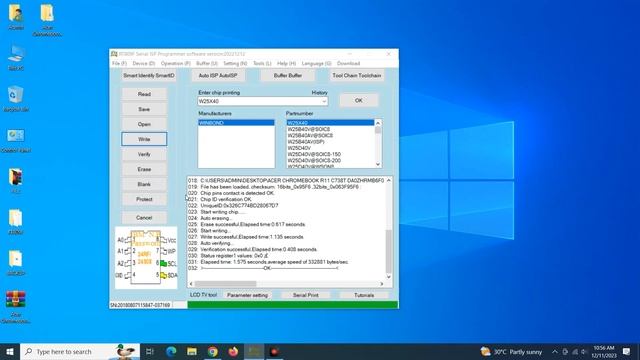Click Partnumber list scroll up arrow
This screenshot has height=360, width=640.
pyautogui.click(x=378, y=123)
